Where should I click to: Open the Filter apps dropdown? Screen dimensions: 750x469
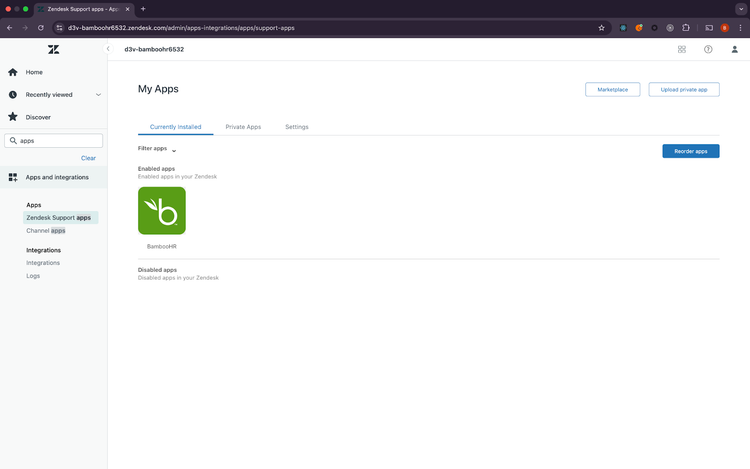[157, 149]
